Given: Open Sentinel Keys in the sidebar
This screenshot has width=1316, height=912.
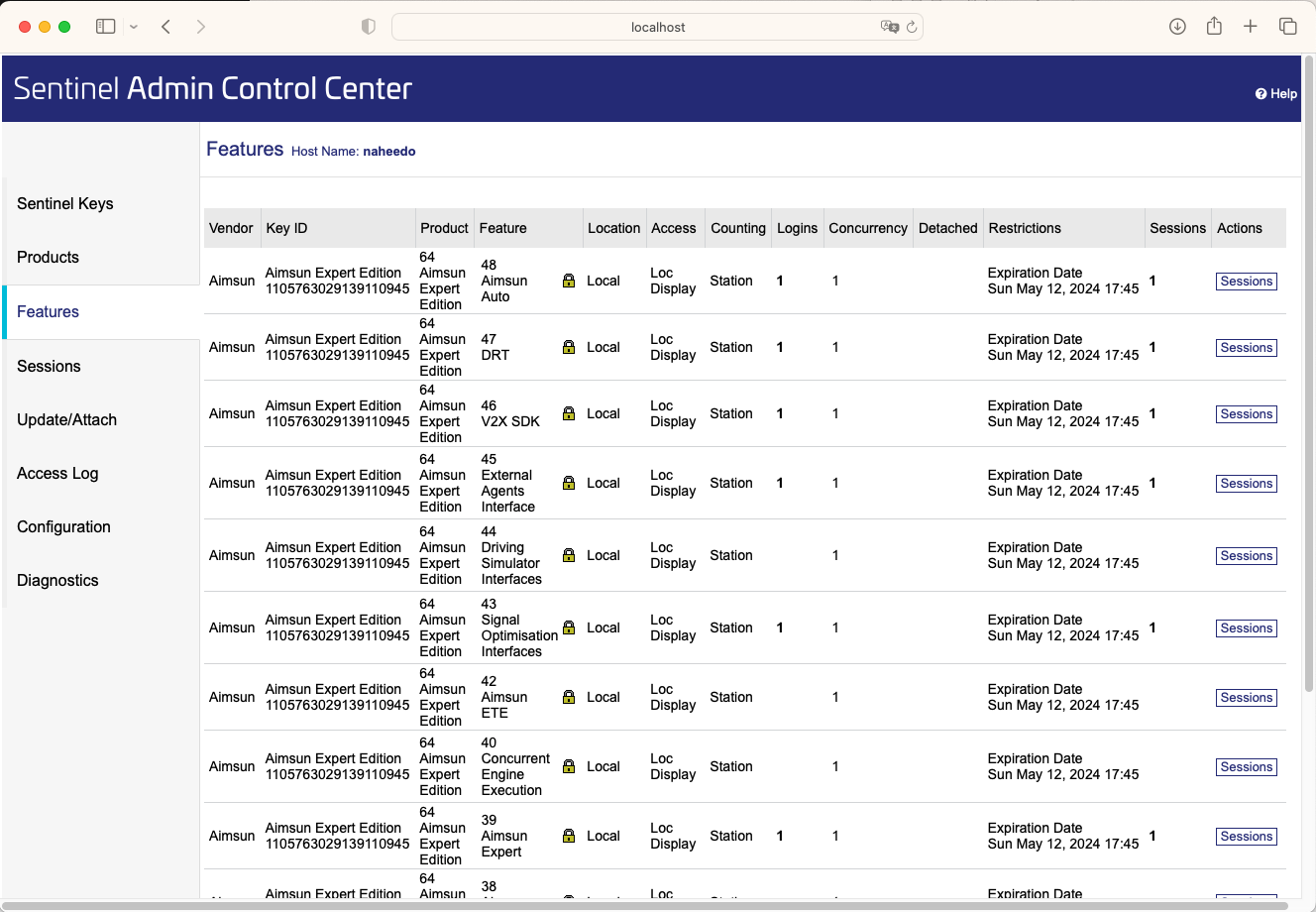Looking at the screenshot, I should [x=65, y=203].
